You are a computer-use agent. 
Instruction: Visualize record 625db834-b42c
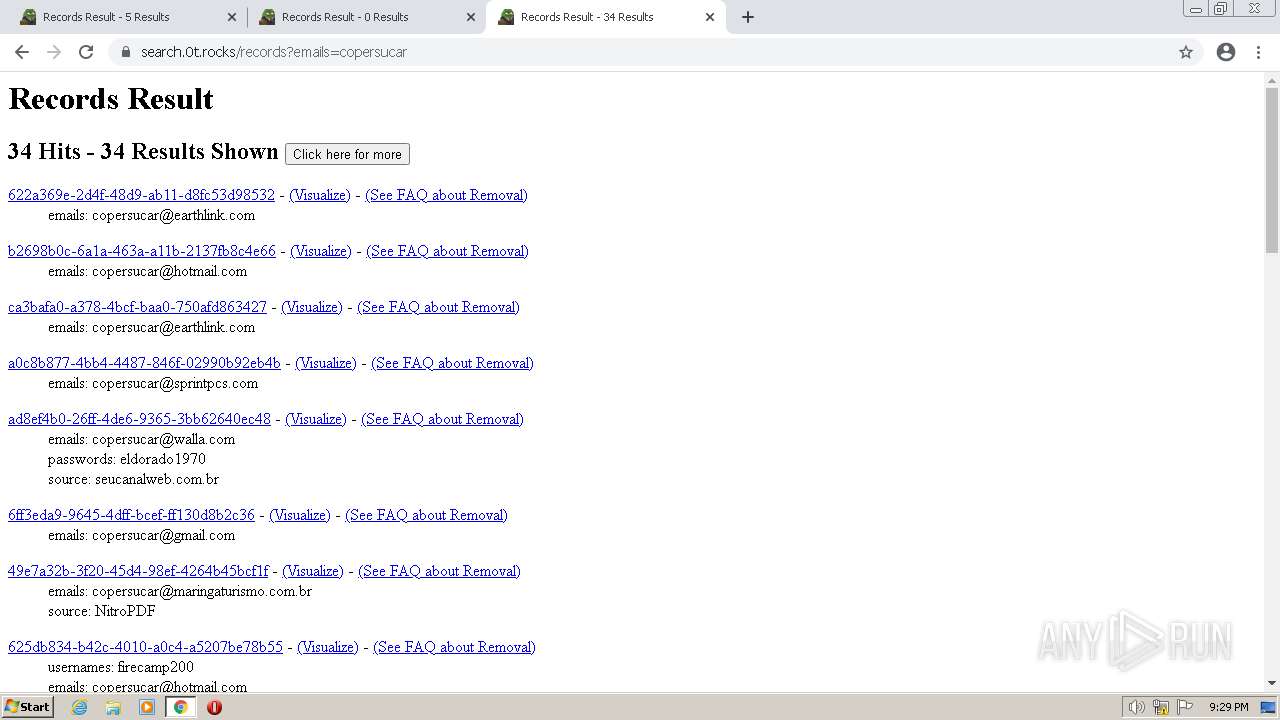pyautogui.click(x=328, y=647)
